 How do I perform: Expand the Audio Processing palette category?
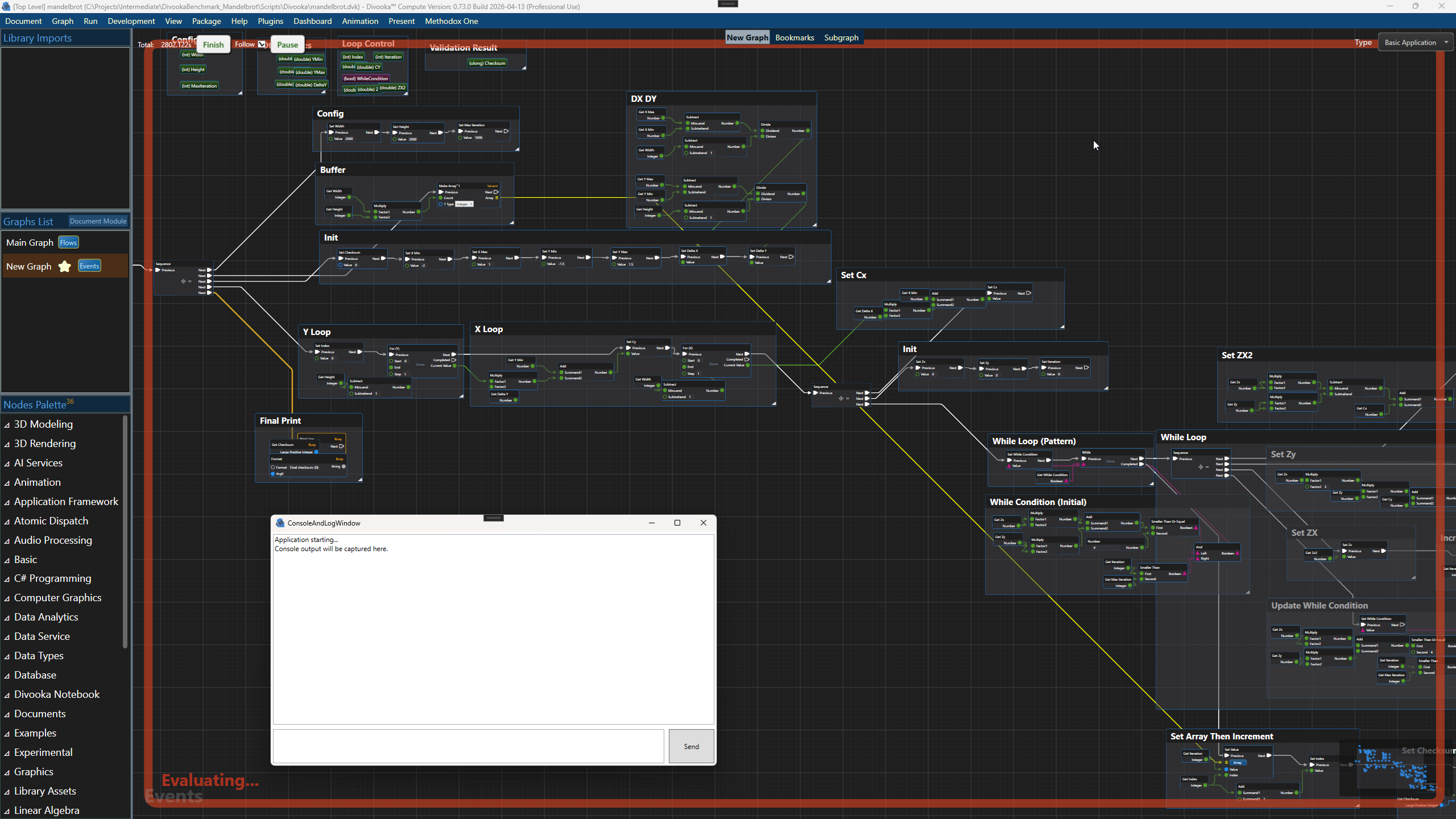tap(7, 541)
